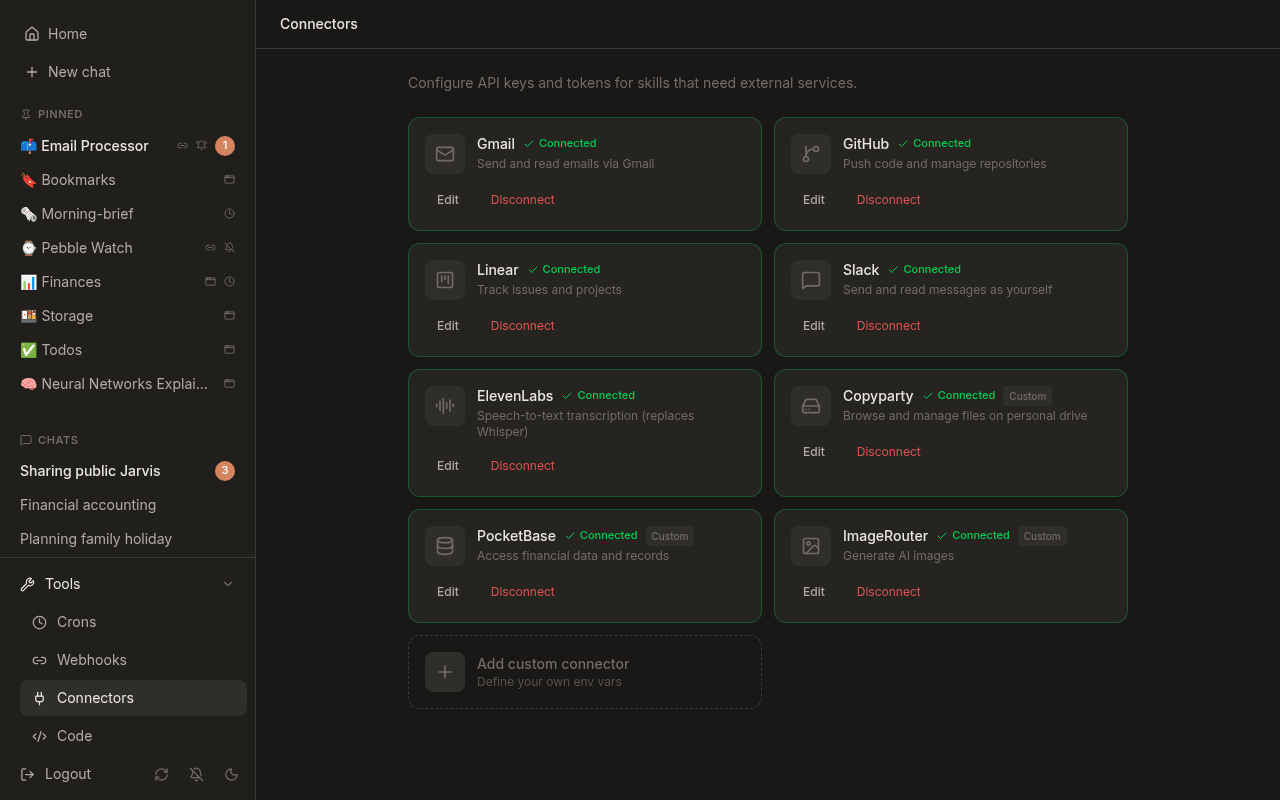Screen dimensions: 1280x800
Task: Click the link icon beside Email Processor
Action: coord(182,146)
